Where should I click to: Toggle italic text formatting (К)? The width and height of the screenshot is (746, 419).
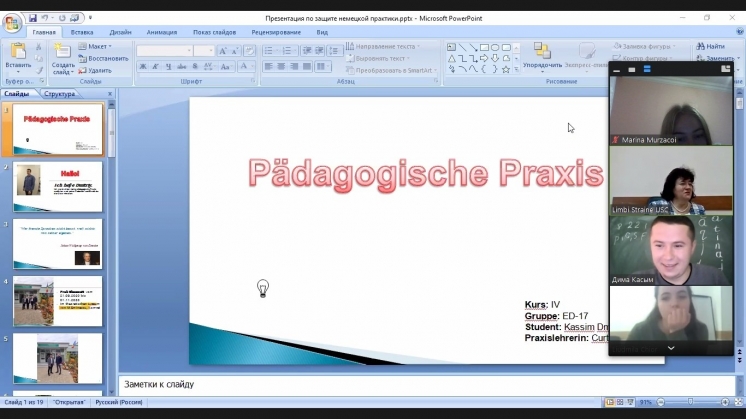point(156,67)
